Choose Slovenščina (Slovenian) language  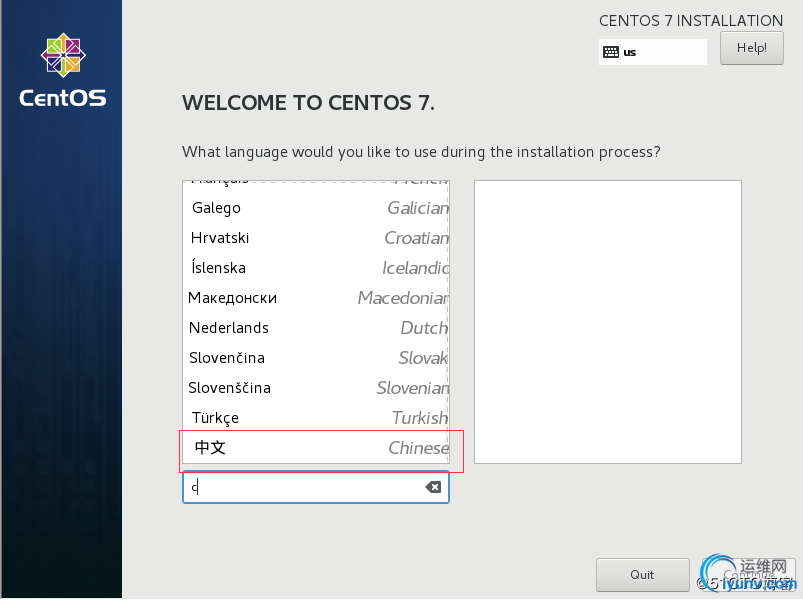tap(316, 388)
